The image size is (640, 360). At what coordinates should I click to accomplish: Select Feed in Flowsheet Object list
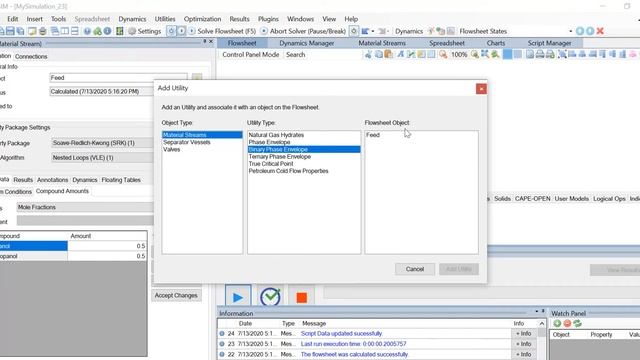point(373,135)
